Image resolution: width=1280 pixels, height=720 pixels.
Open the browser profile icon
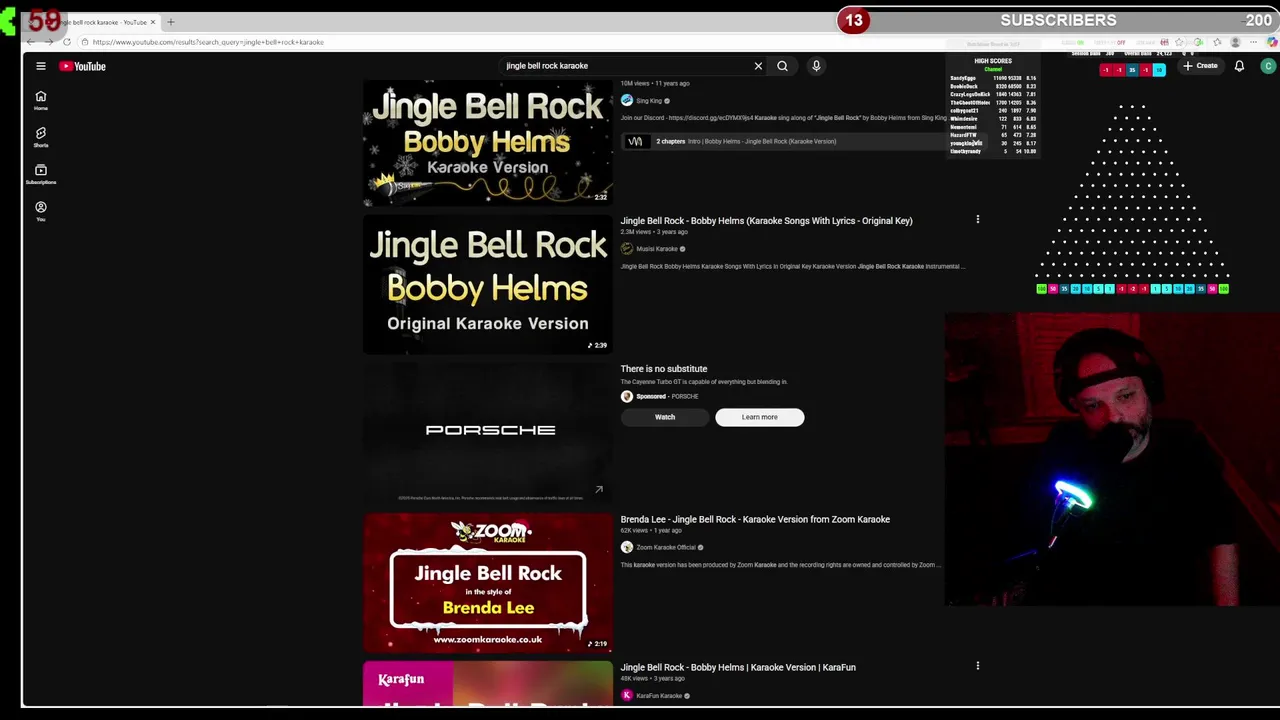[x=1235, y=42]
